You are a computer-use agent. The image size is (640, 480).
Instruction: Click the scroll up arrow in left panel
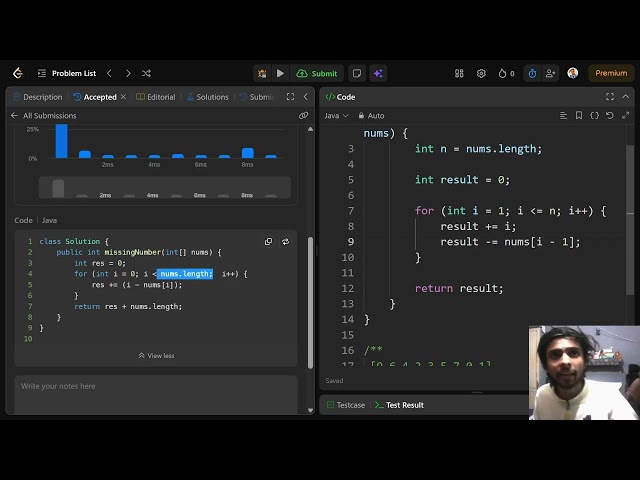pos(310,129)
